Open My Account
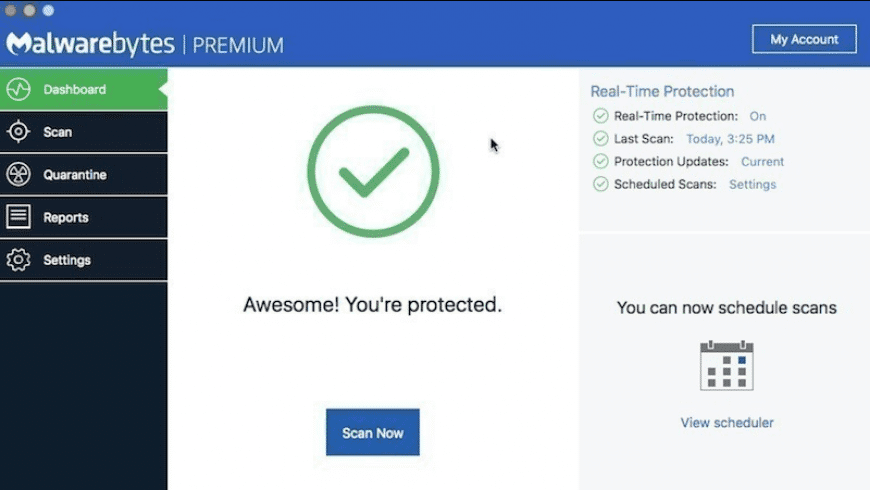This screenshot has height=490, width=870. tap(804, 40)
